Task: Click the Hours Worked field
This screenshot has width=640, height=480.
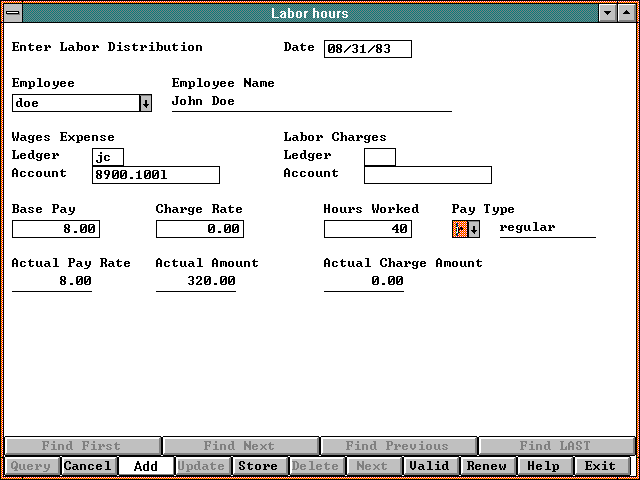Action: pos(367,229)
